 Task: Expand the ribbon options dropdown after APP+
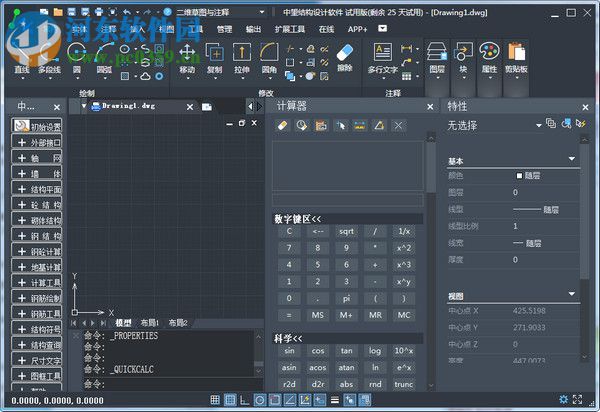[x=382, y=28]
